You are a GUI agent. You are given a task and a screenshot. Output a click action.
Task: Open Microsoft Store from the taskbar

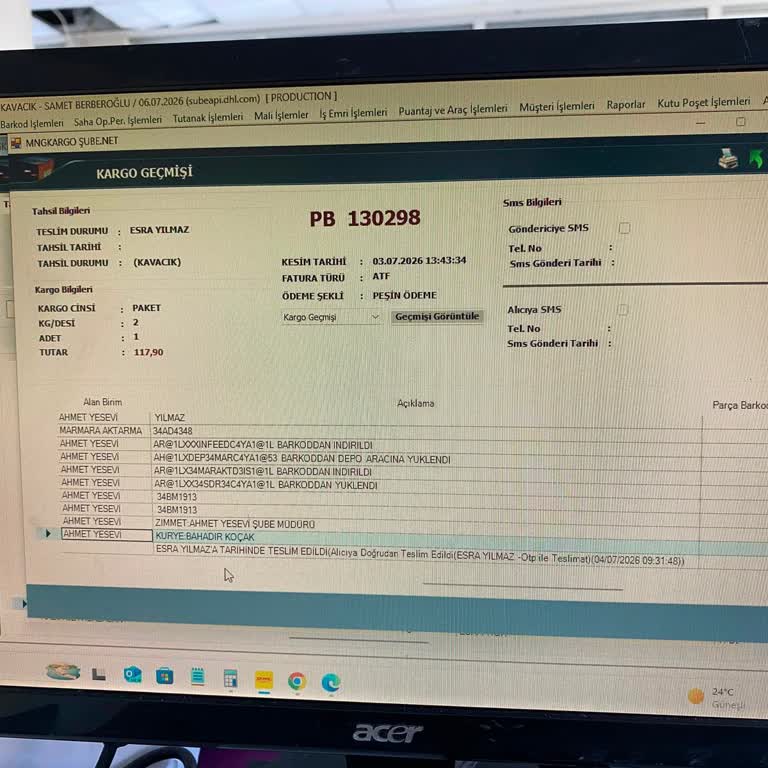point(165,676)
